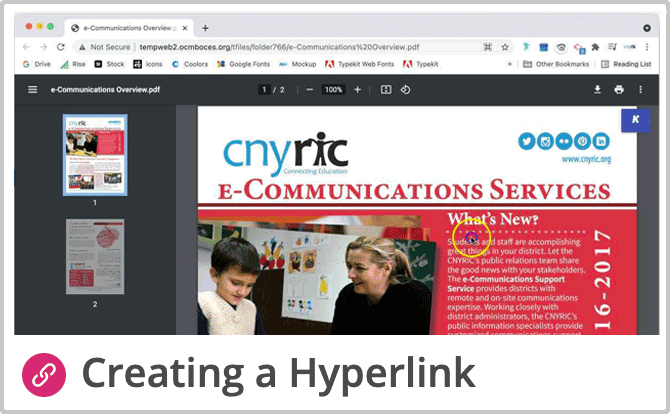
Task: Reload the page with the refresh icon
Action: click(61, 47)
